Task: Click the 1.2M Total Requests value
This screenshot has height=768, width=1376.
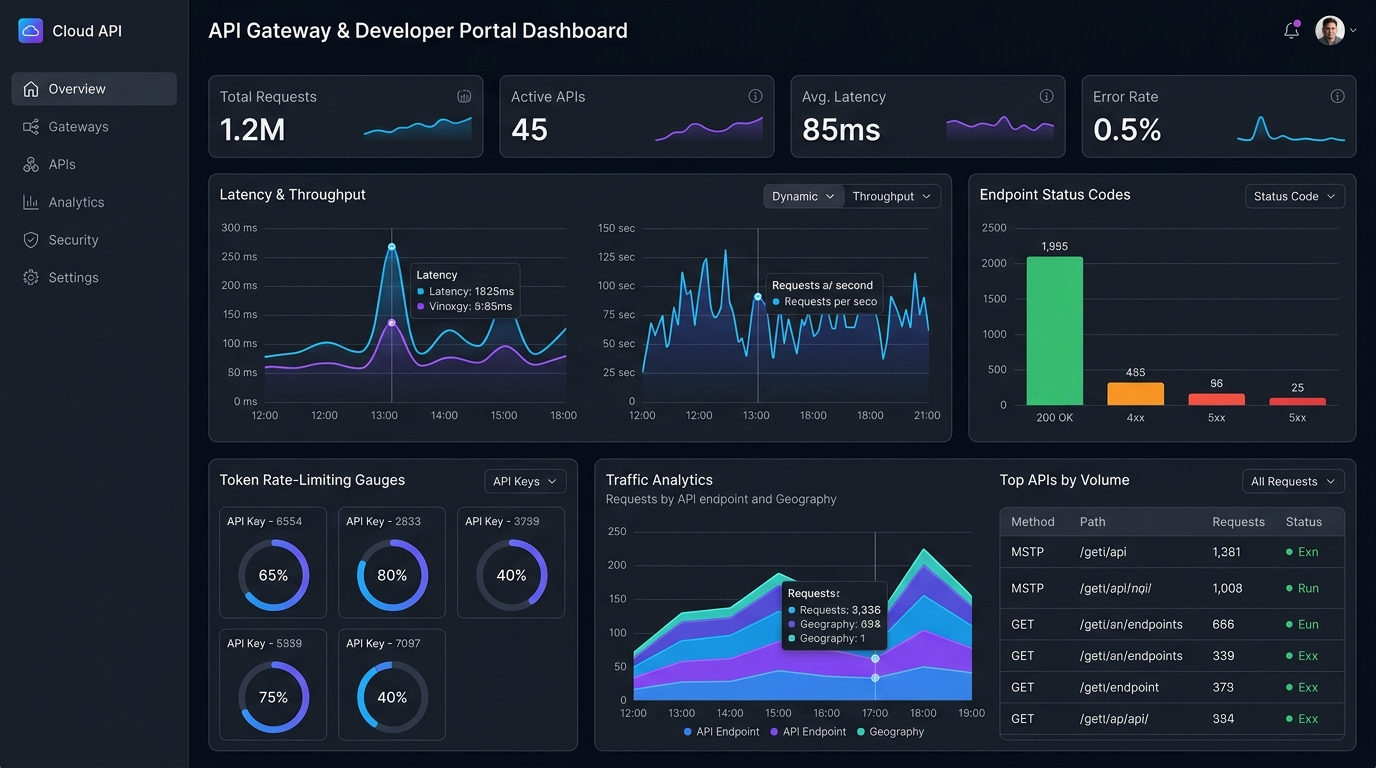Action: point(253,129)
